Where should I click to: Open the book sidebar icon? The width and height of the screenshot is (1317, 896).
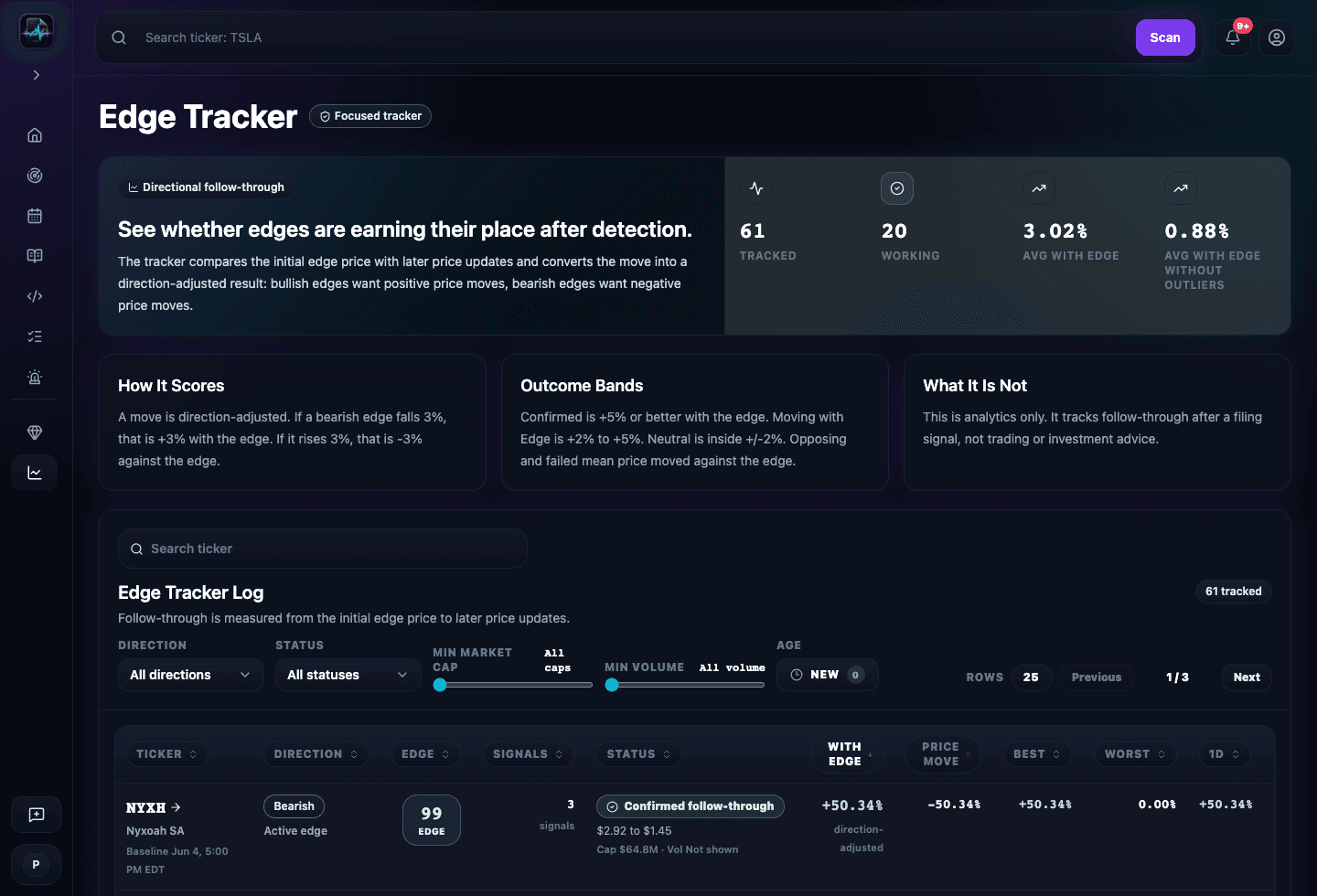[x=35, y=256]
